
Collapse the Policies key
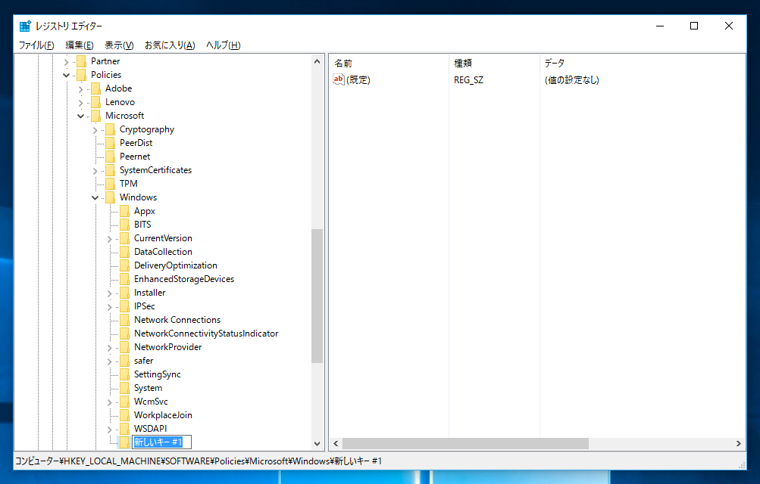66,75
